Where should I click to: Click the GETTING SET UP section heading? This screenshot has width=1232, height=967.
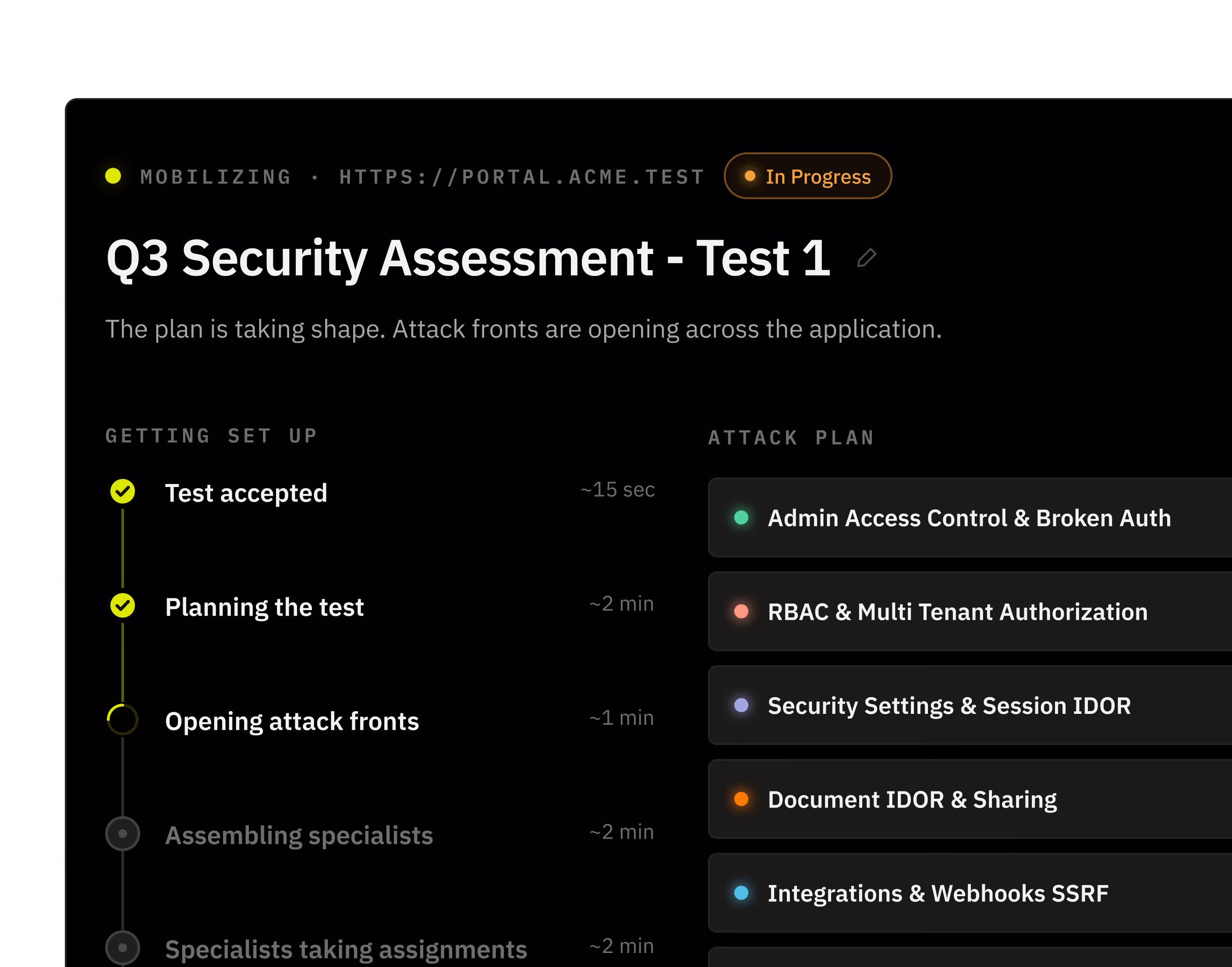[x=211, y=435]
